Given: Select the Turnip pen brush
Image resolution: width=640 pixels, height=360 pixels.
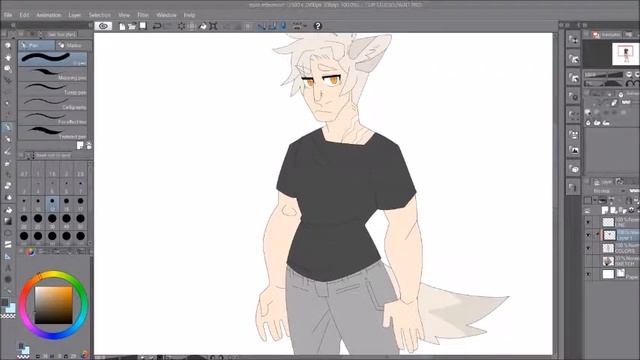Looking at the screenshot, I should pyautogui.click(x=53, y=89).
